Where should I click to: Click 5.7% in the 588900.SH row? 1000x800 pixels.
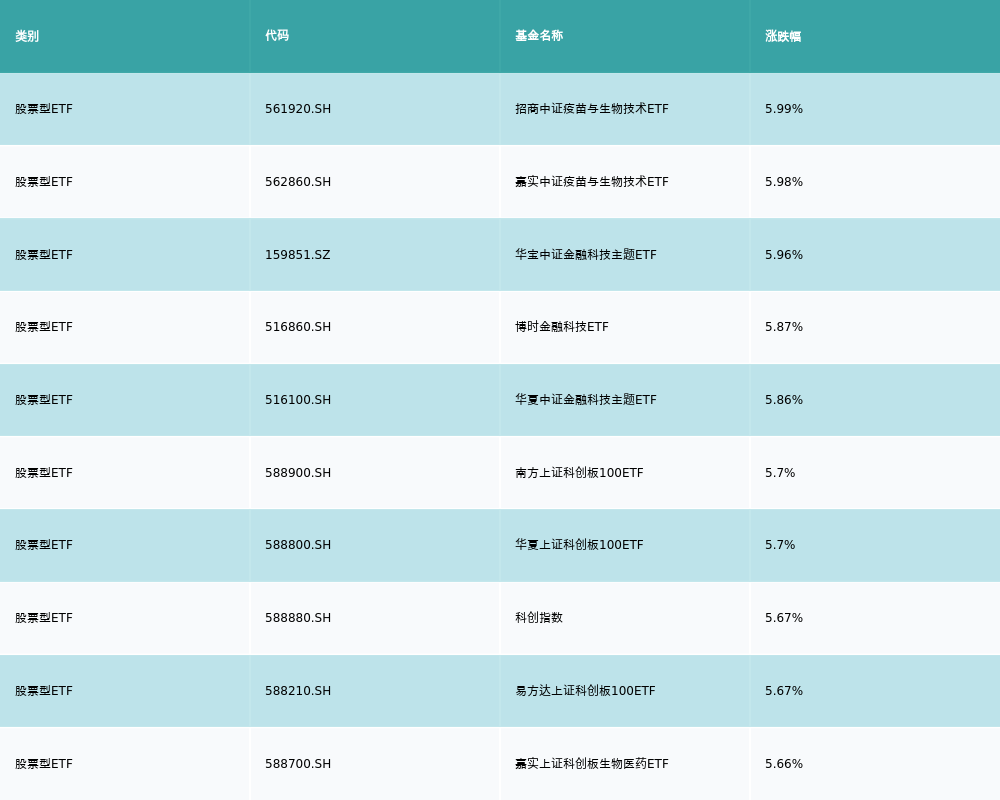[780, 473]
